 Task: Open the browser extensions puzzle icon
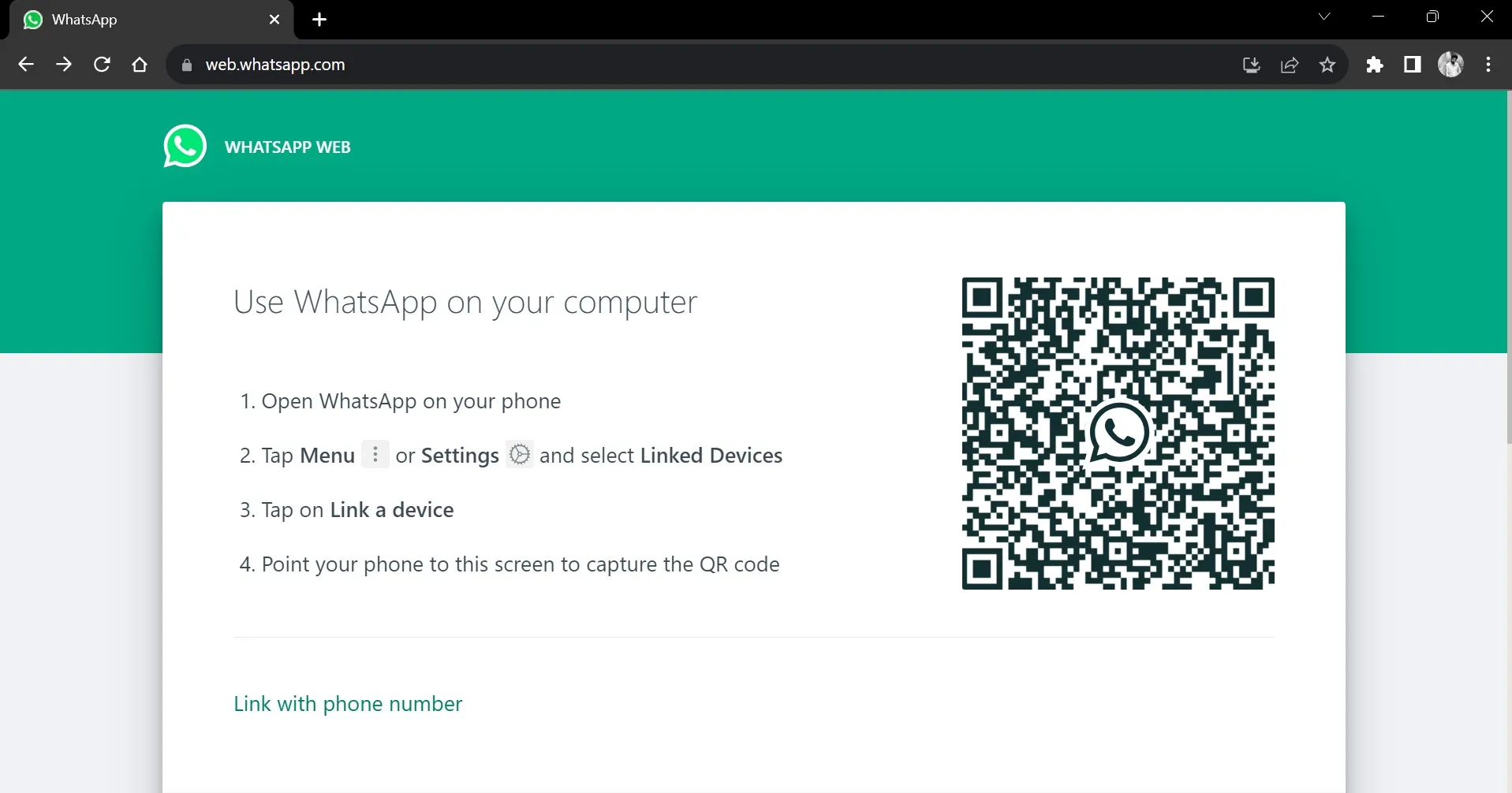click(x=1375, y=65)
